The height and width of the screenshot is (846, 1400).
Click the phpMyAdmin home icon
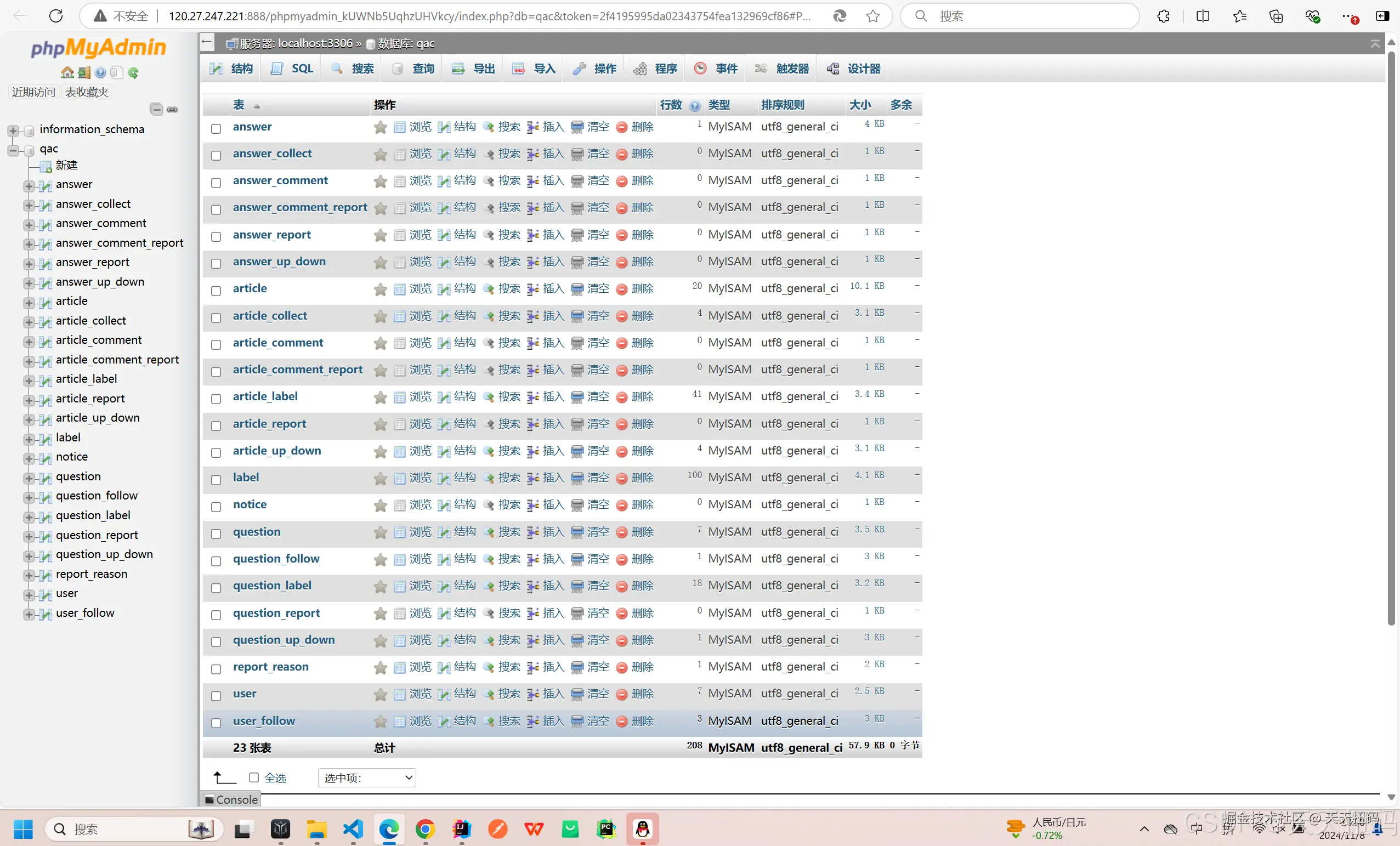67,72
